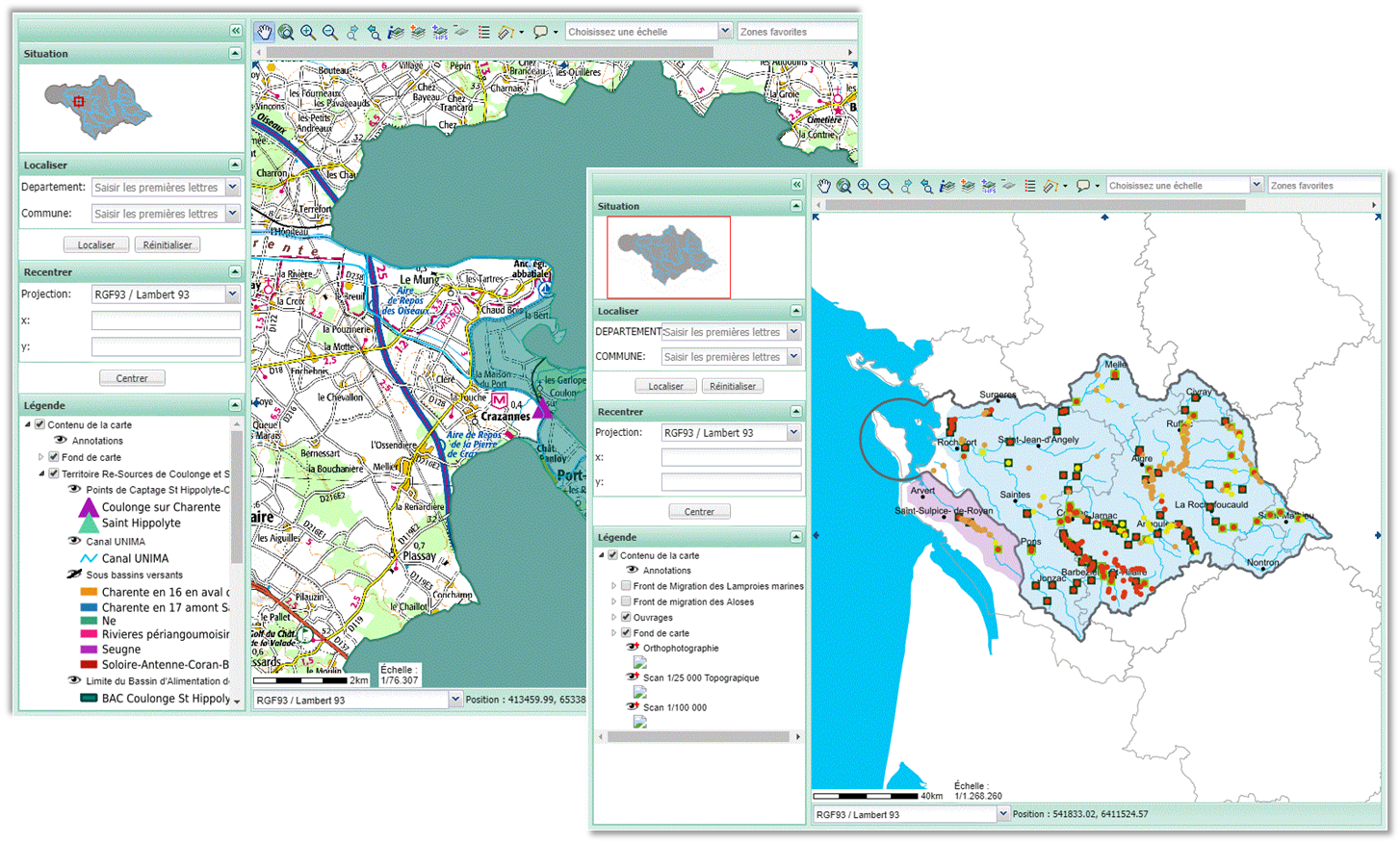The height and width of the screenshot is (843, 1400).
Task: Click the Localiser button in right window
Action: click(665, 386)
